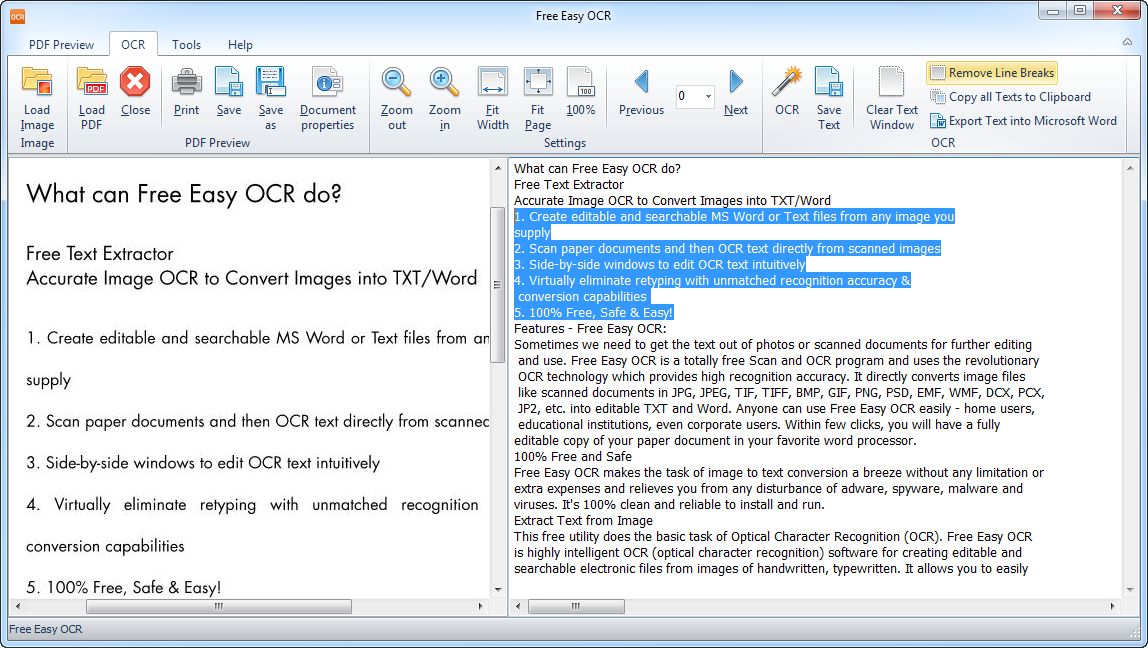The image size is (1148, 648).
Task: Choose the Save as icon
Action: (x=270, y=82)
